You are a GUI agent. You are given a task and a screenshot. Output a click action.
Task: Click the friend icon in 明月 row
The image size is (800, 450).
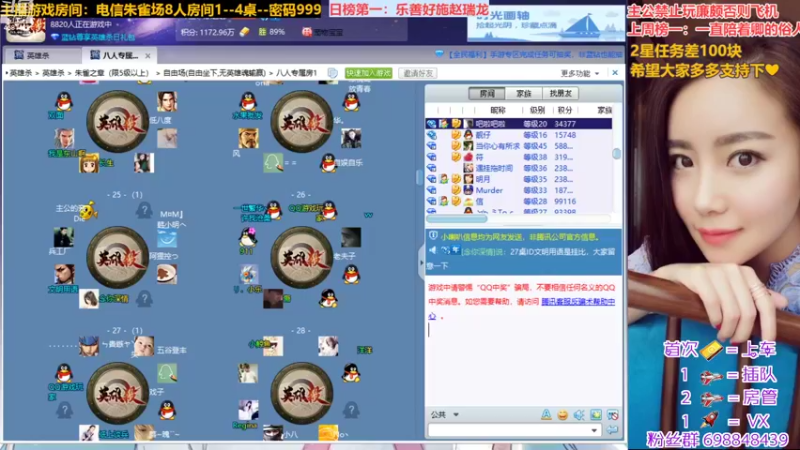click(444, 179)
